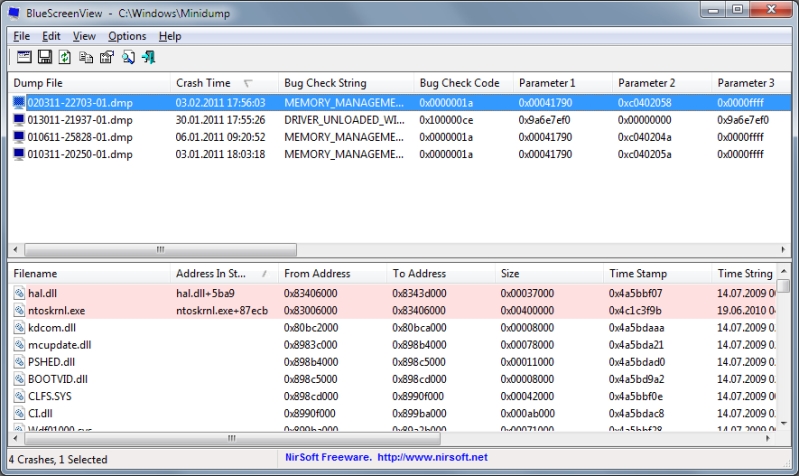This screenshot has width=799, height=476.
Task: Click the icon beside 010611-25828-01.dmp
Action: (x=19, y=138)
